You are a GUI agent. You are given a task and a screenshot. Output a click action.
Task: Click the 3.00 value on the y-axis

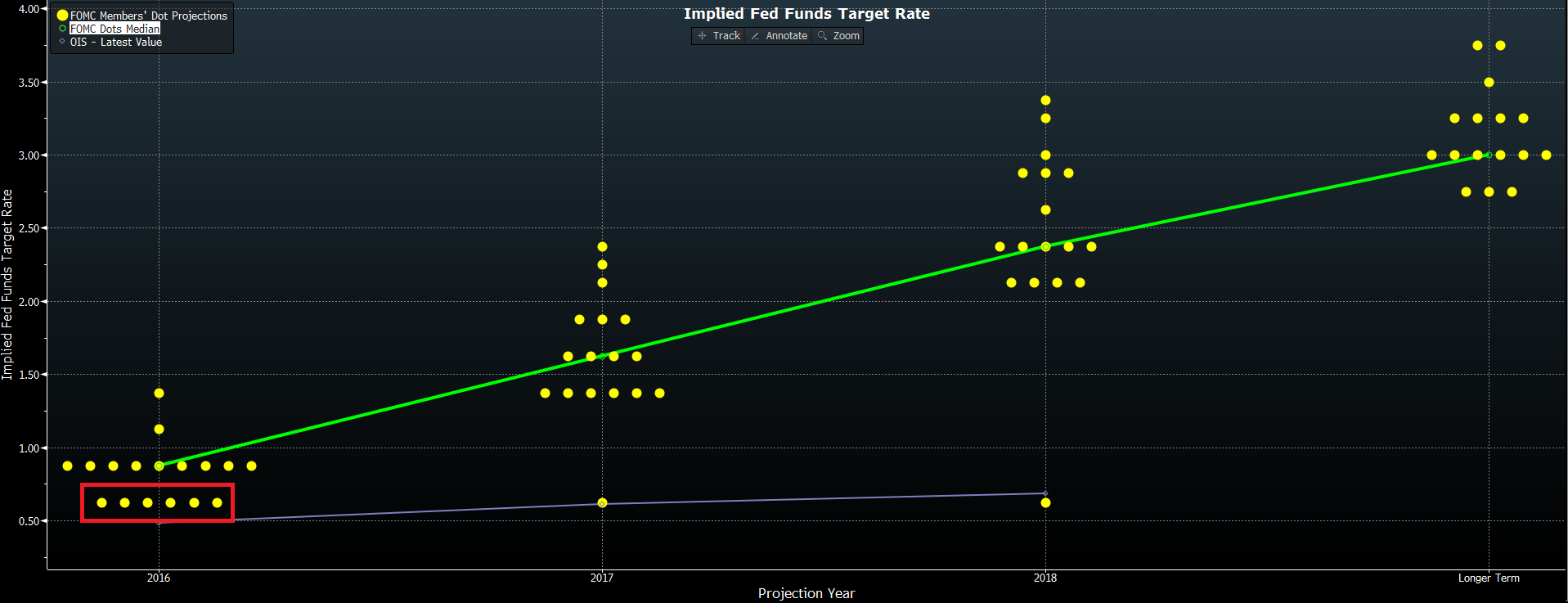coord(29,155)
